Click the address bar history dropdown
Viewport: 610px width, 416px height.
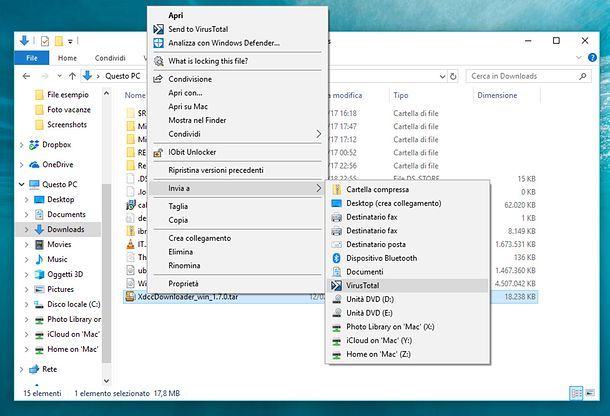click(442, 76)
